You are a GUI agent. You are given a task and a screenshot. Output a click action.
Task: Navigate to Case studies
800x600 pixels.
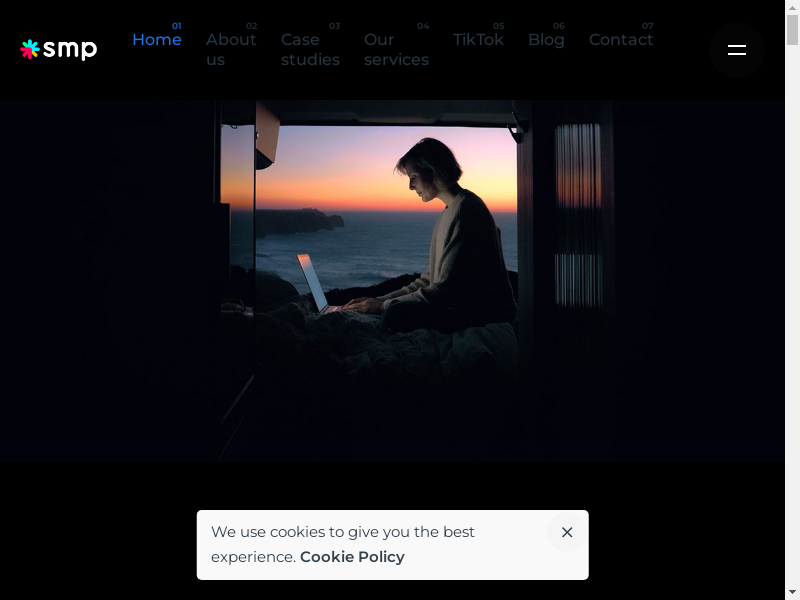310,49
